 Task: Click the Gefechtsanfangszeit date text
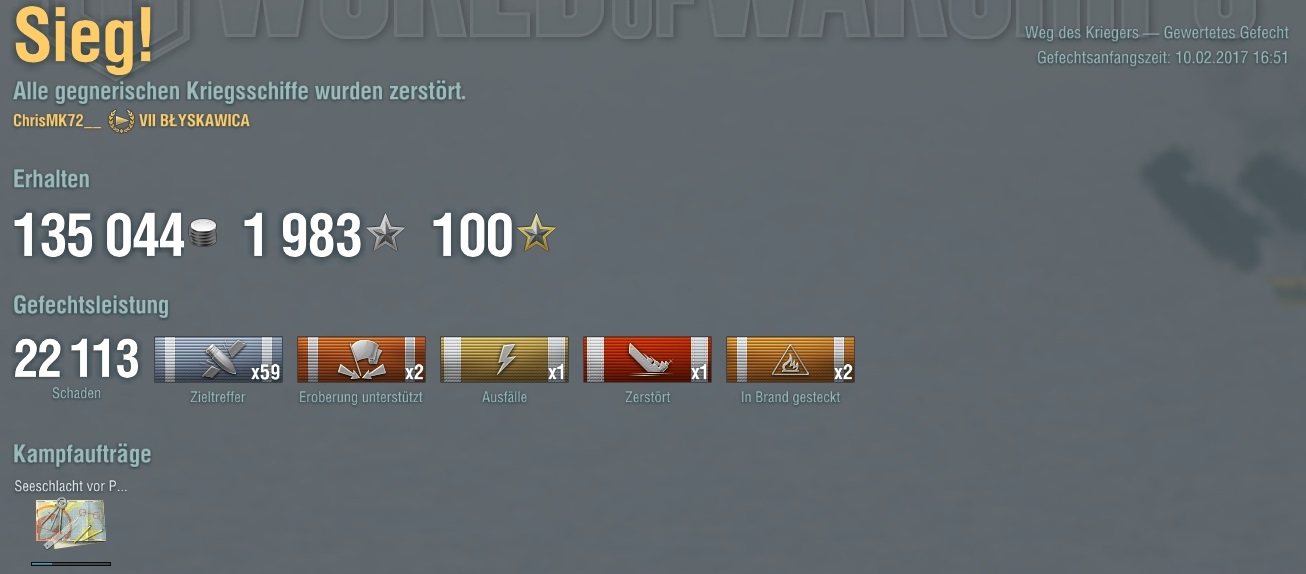1162,58
